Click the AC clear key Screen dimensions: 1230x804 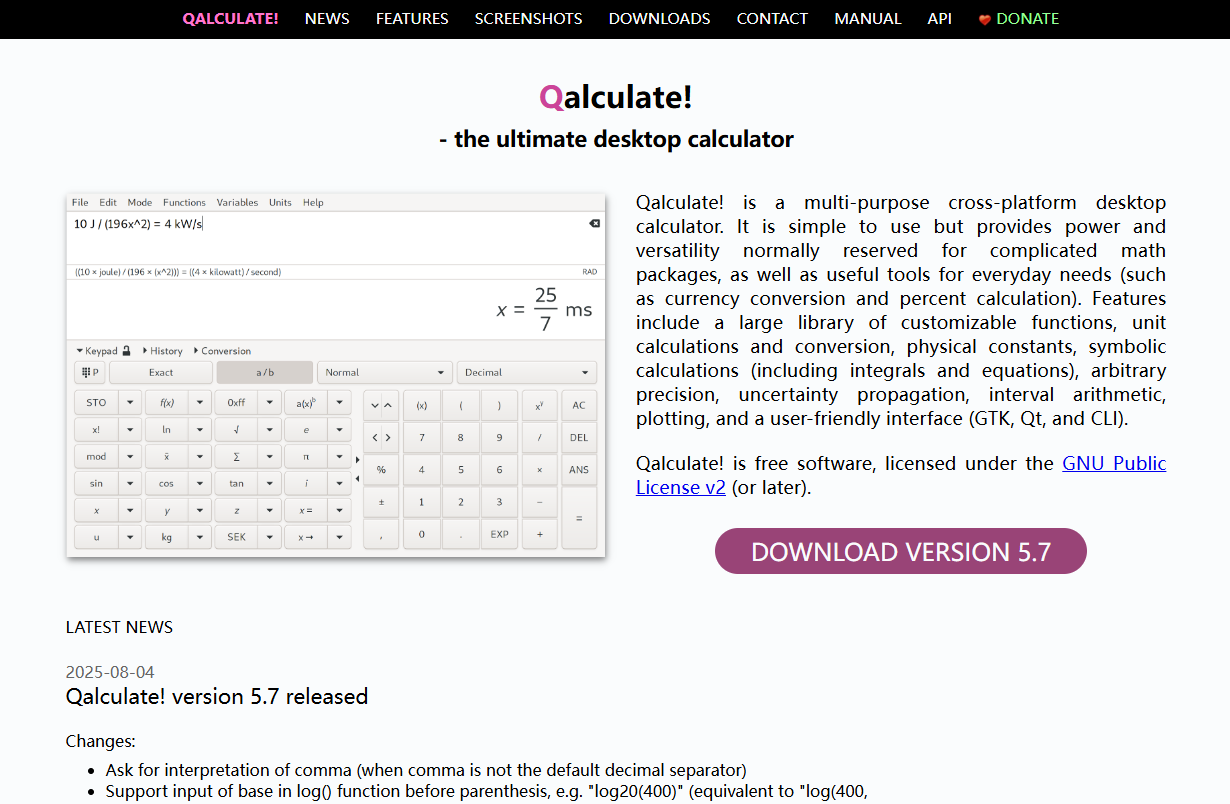coord(579,406)
